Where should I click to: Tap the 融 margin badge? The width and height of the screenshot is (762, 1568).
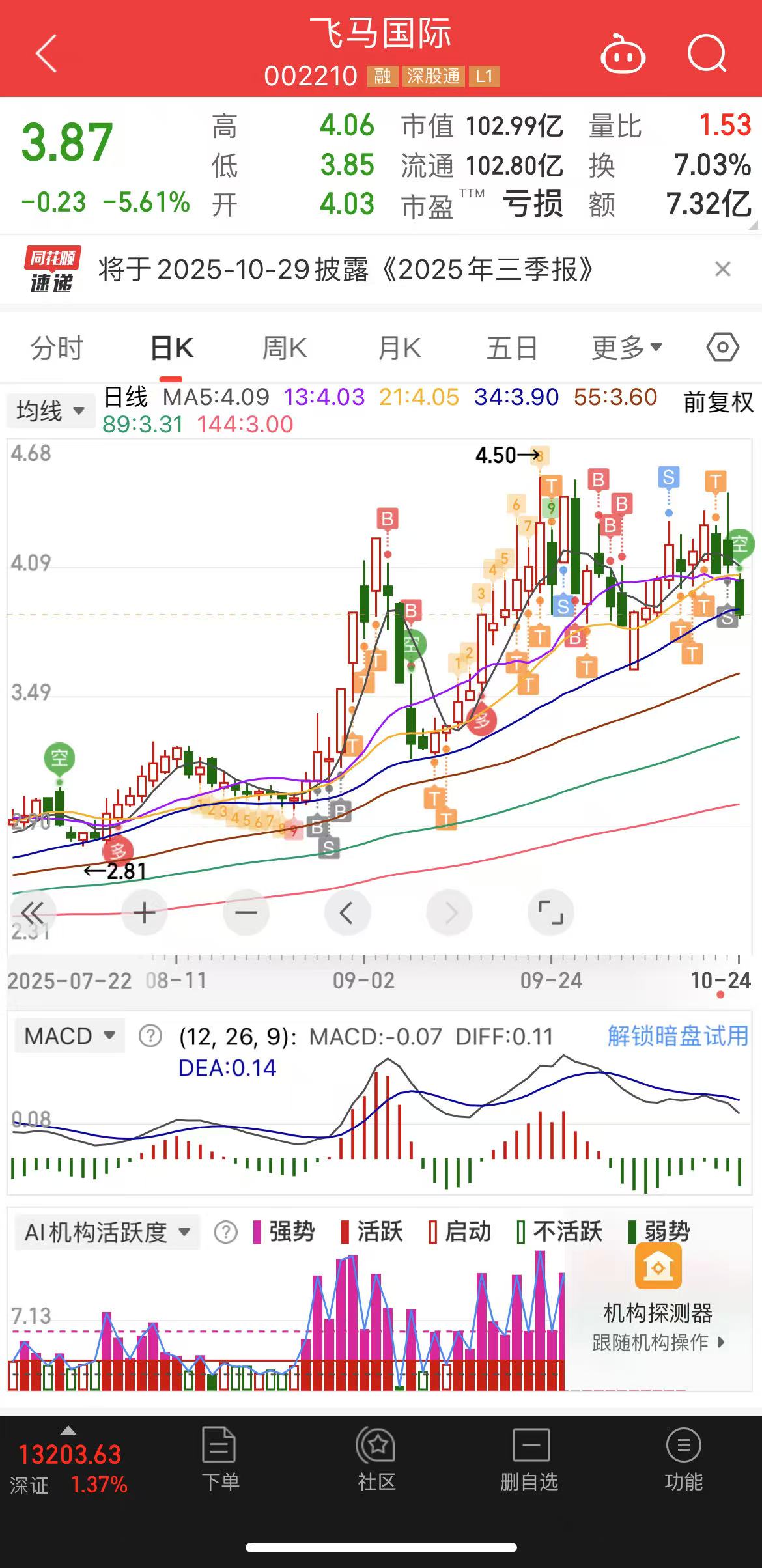pyautogui.click(x=383, y=76)
